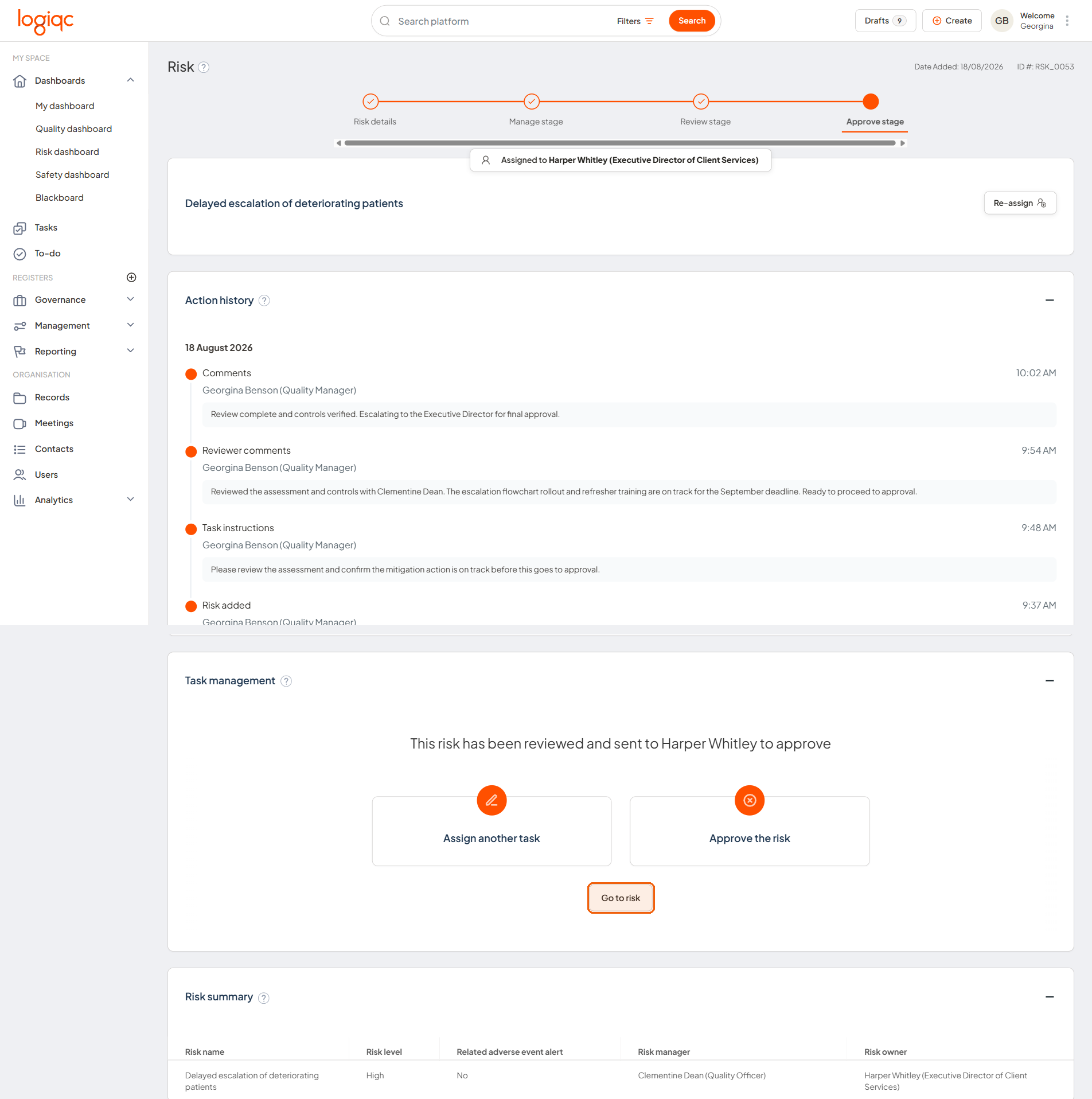Open Risk dashboard
Viewport: 1092px width, 1099px height.
point(67,152)
